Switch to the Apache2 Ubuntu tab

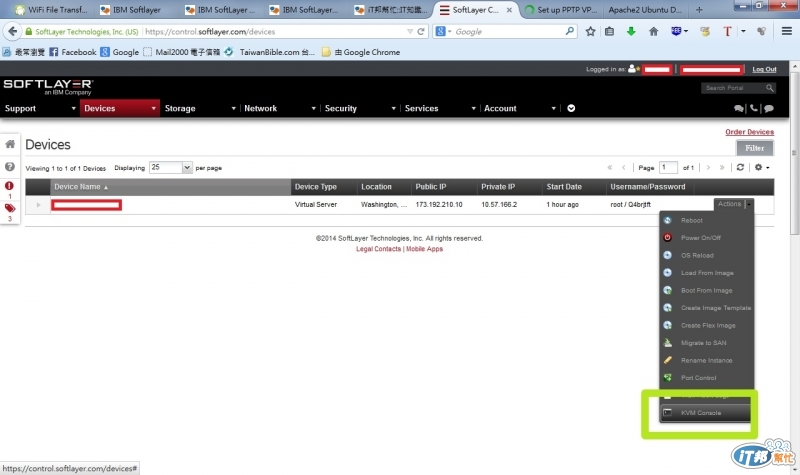coord(645,10)
